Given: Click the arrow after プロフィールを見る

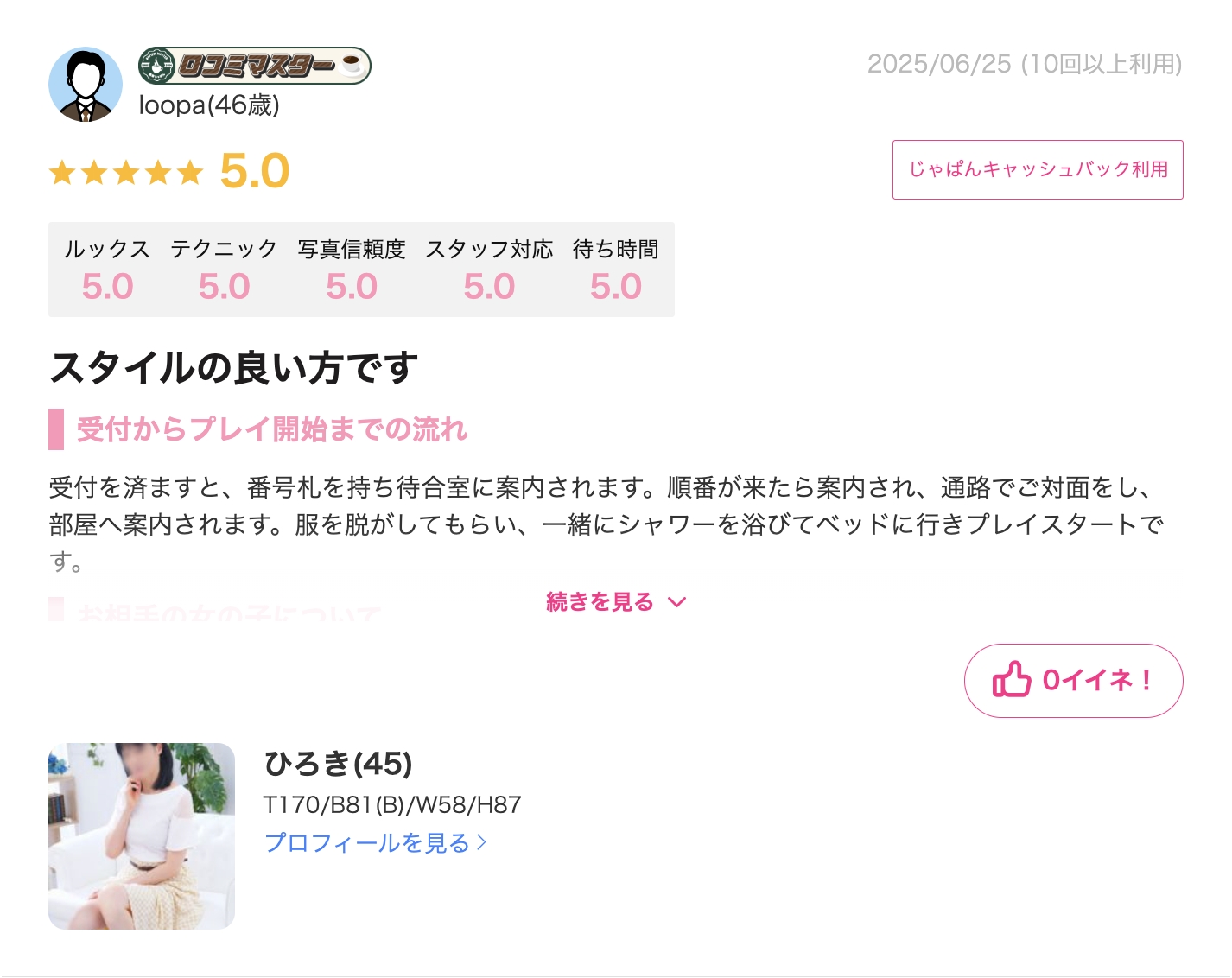Looking at the screenshot, I should (x=482, y=842).
